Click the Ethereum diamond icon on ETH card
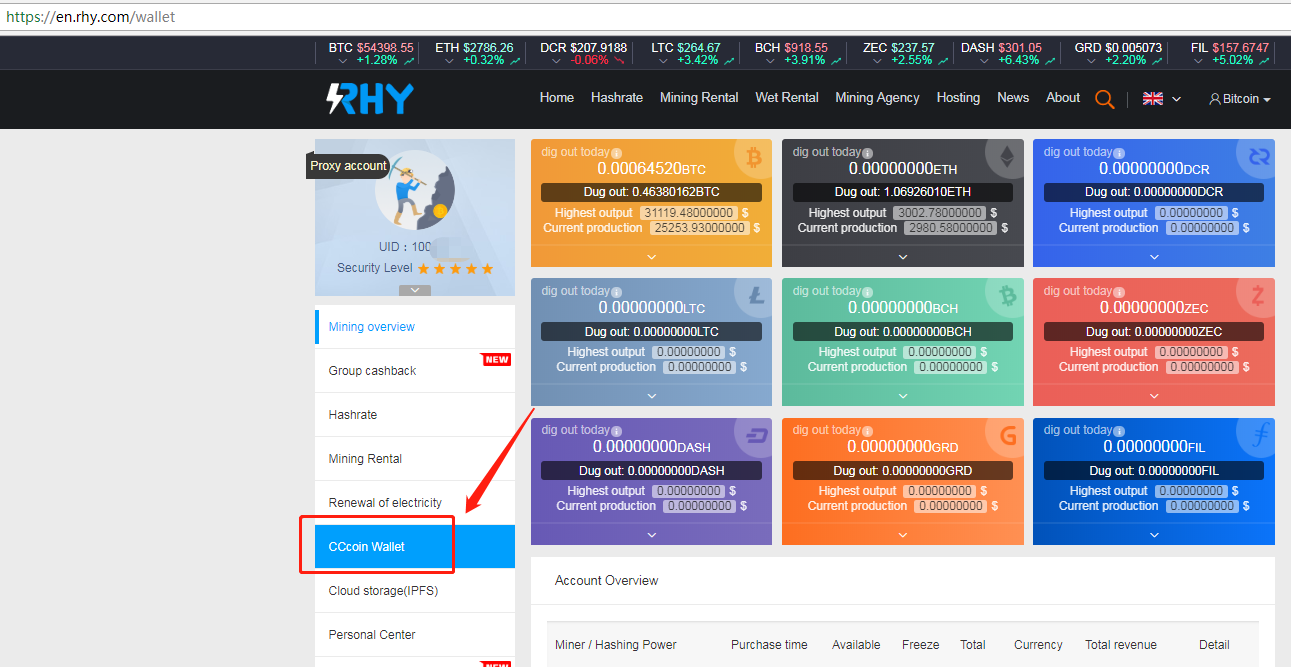 (1005, 156)
